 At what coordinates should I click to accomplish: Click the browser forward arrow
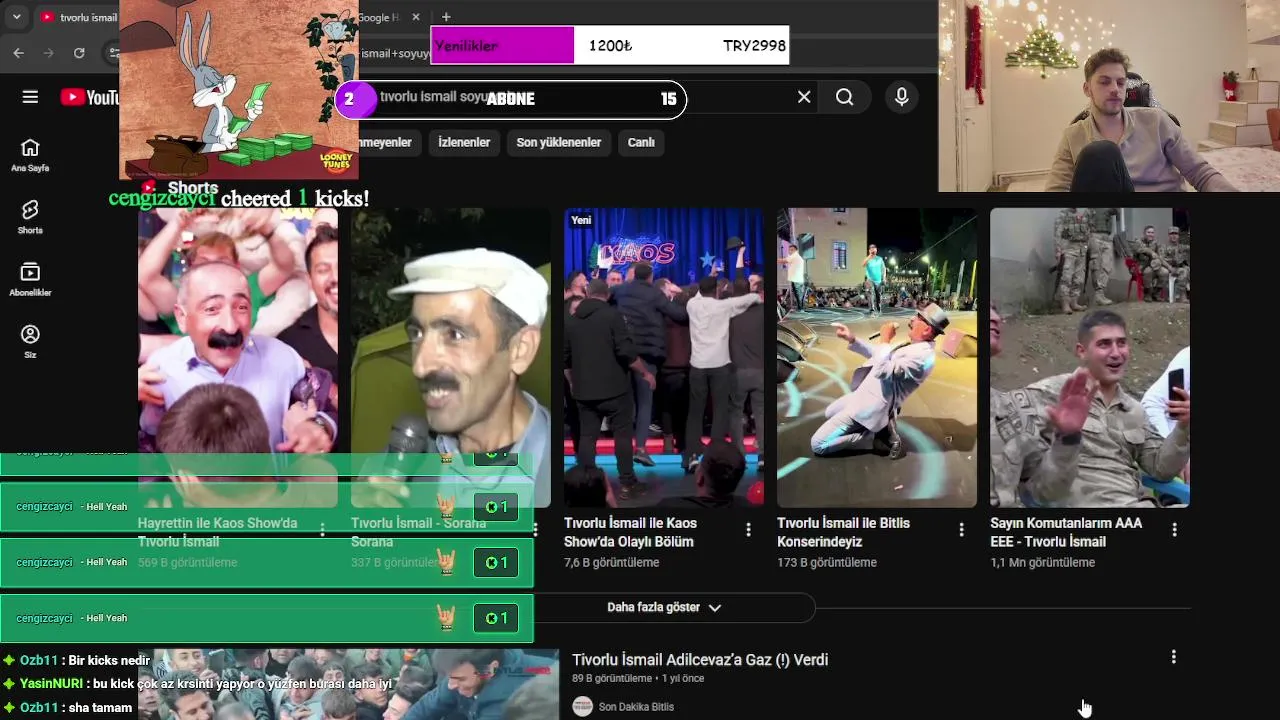point(48,53)
